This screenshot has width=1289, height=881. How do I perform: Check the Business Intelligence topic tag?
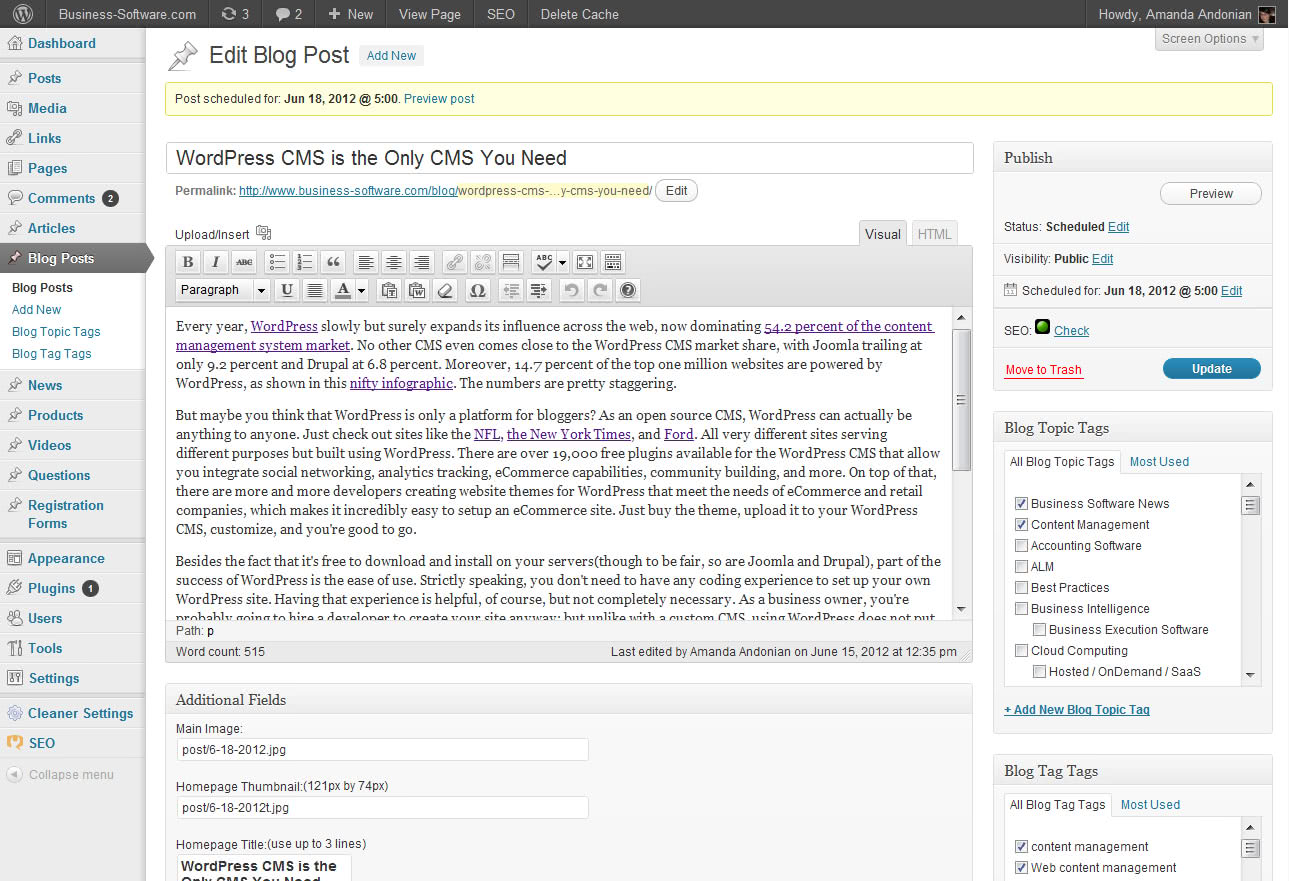click(1021, 608)
